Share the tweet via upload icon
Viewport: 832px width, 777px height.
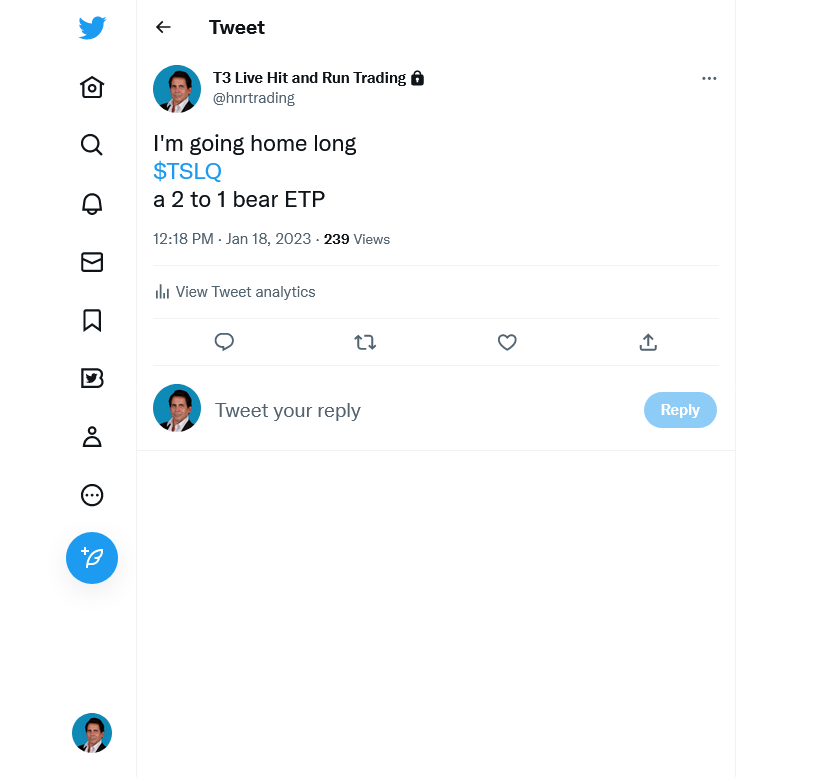pyautogui.click(x=648, y=342)
